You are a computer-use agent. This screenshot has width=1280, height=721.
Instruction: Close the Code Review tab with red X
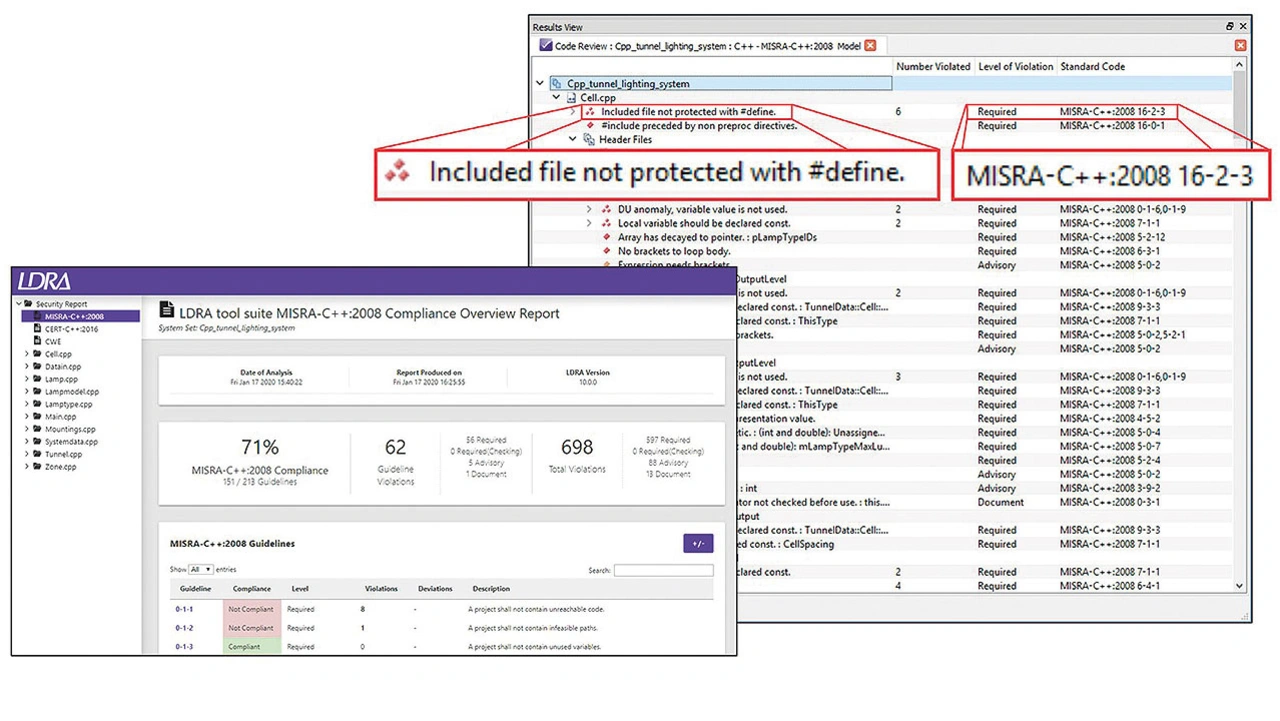pyautogui.click(x=870, y=46)
